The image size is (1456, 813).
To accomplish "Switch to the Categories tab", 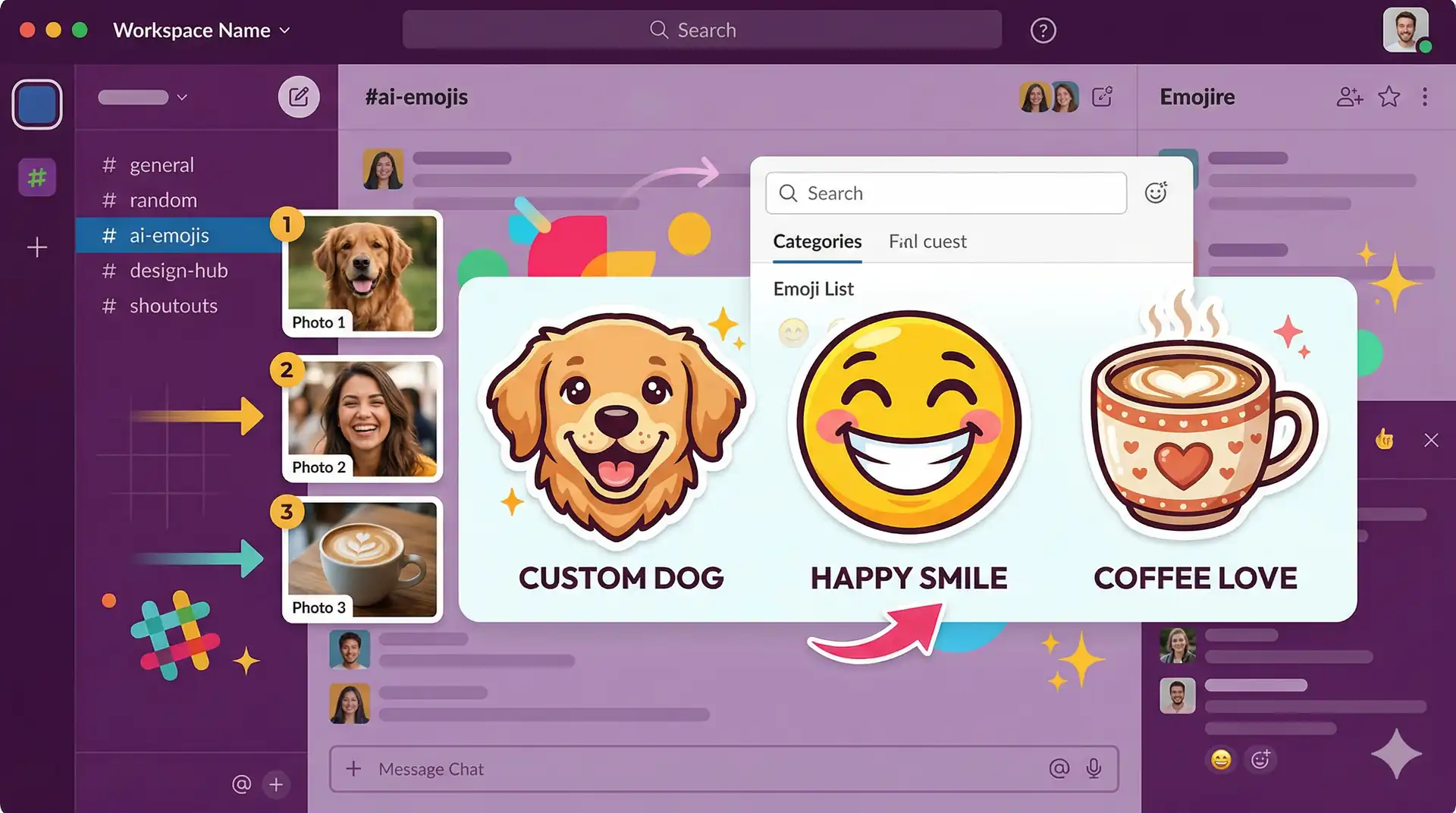I will click(817, 241).
